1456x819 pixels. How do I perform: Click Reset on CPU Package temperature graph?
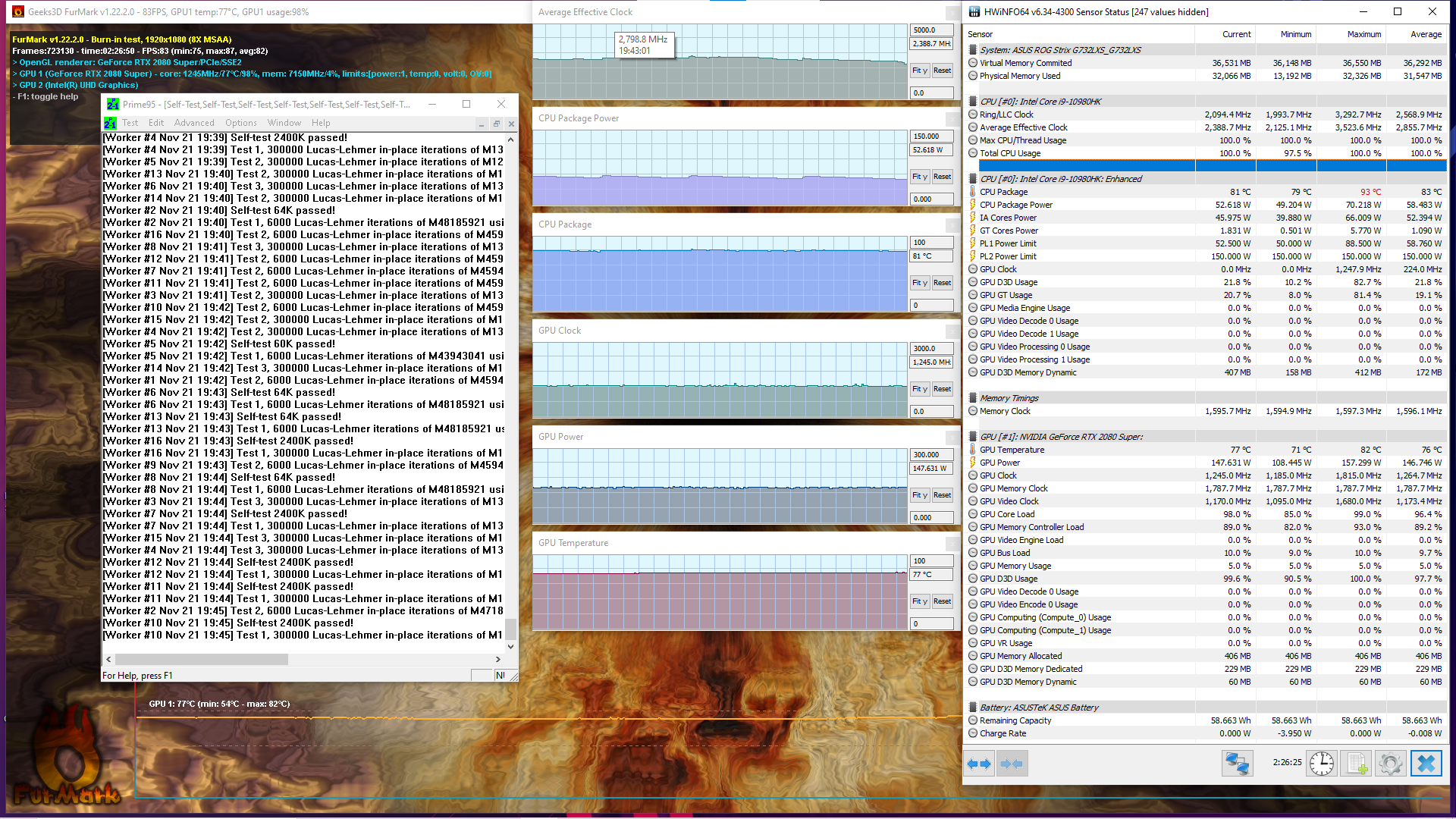tap(942, 283)
